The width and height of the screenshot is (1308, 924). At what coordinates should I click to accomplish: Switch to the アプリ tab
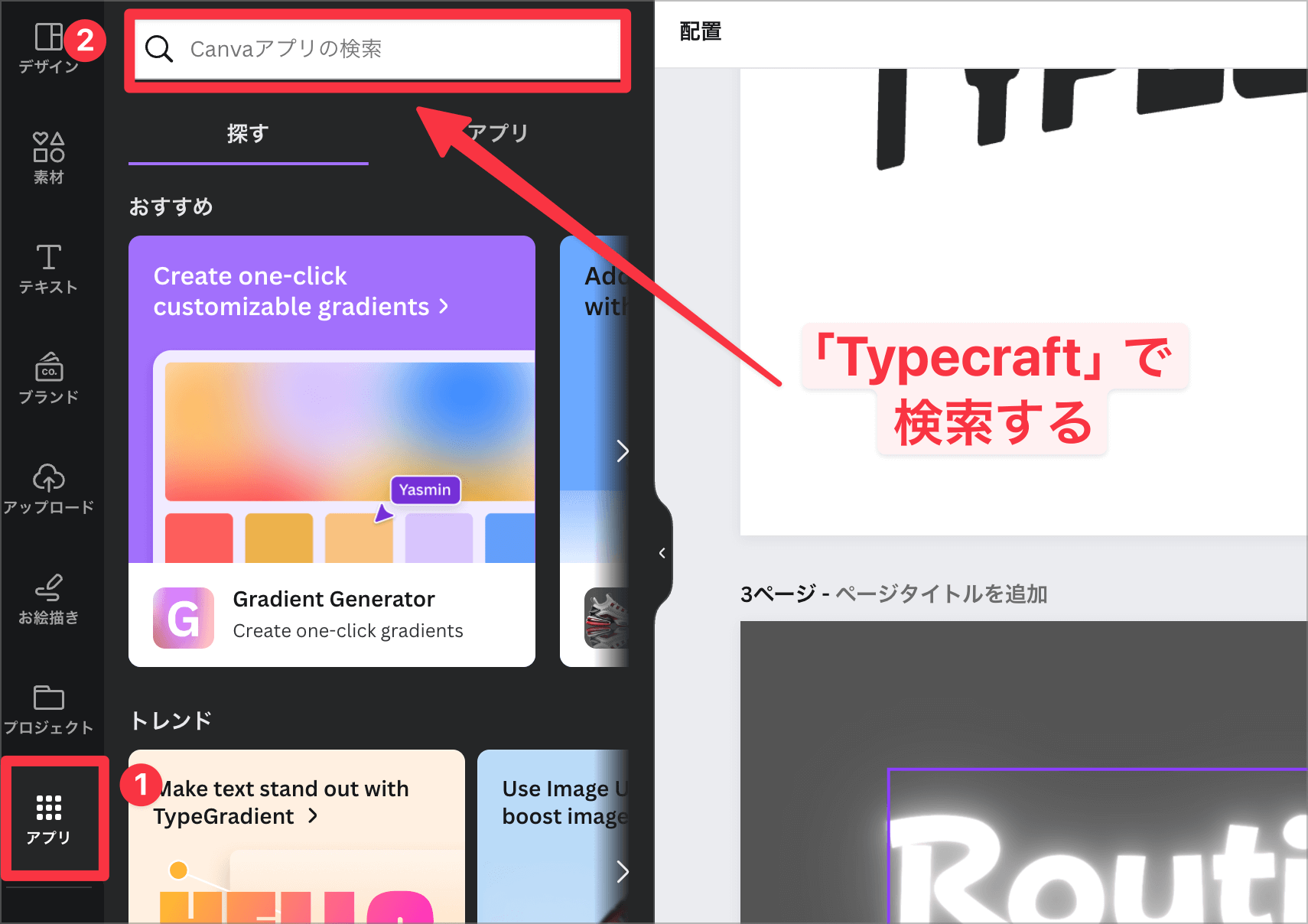(x=498, y=134)
